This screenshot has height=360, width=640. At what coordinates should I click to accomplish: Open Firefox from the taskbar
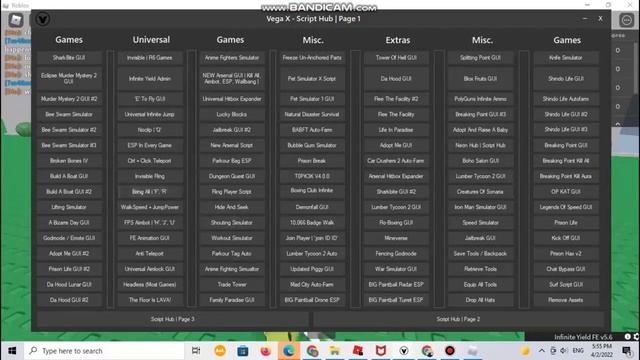[x=266, y=351]
